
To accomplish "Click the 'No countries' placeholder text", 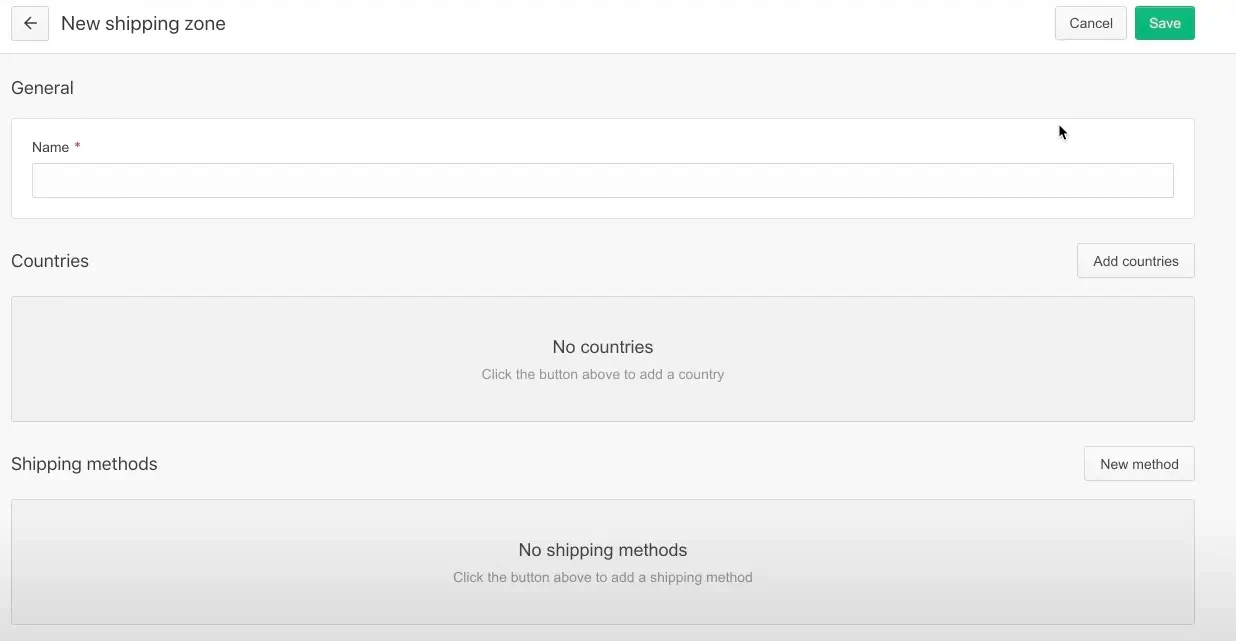I will click(603, 347).
